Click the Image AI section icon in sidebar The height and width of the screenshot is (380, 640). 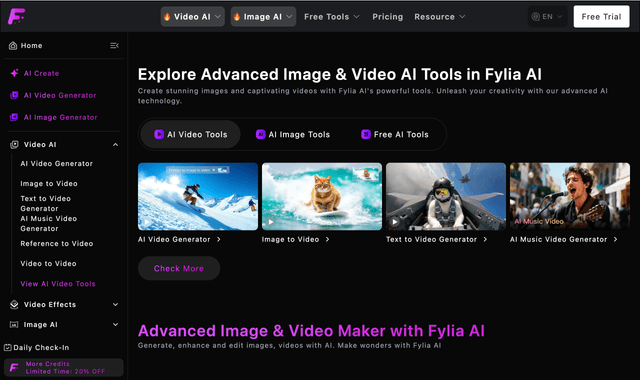[14, 324]
